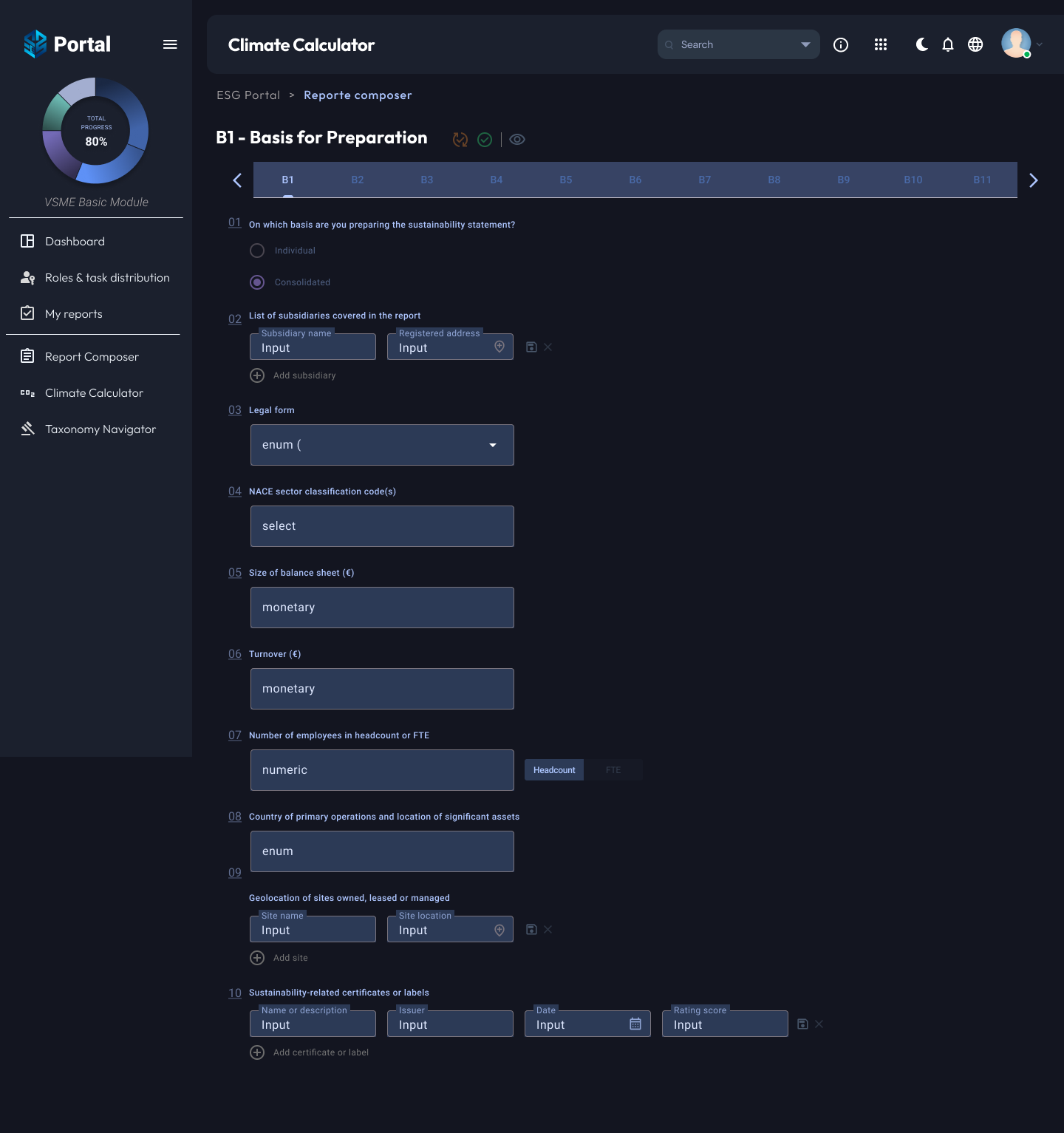
Task: Click the total progress donut chart
Action: (x=96, y=131)
